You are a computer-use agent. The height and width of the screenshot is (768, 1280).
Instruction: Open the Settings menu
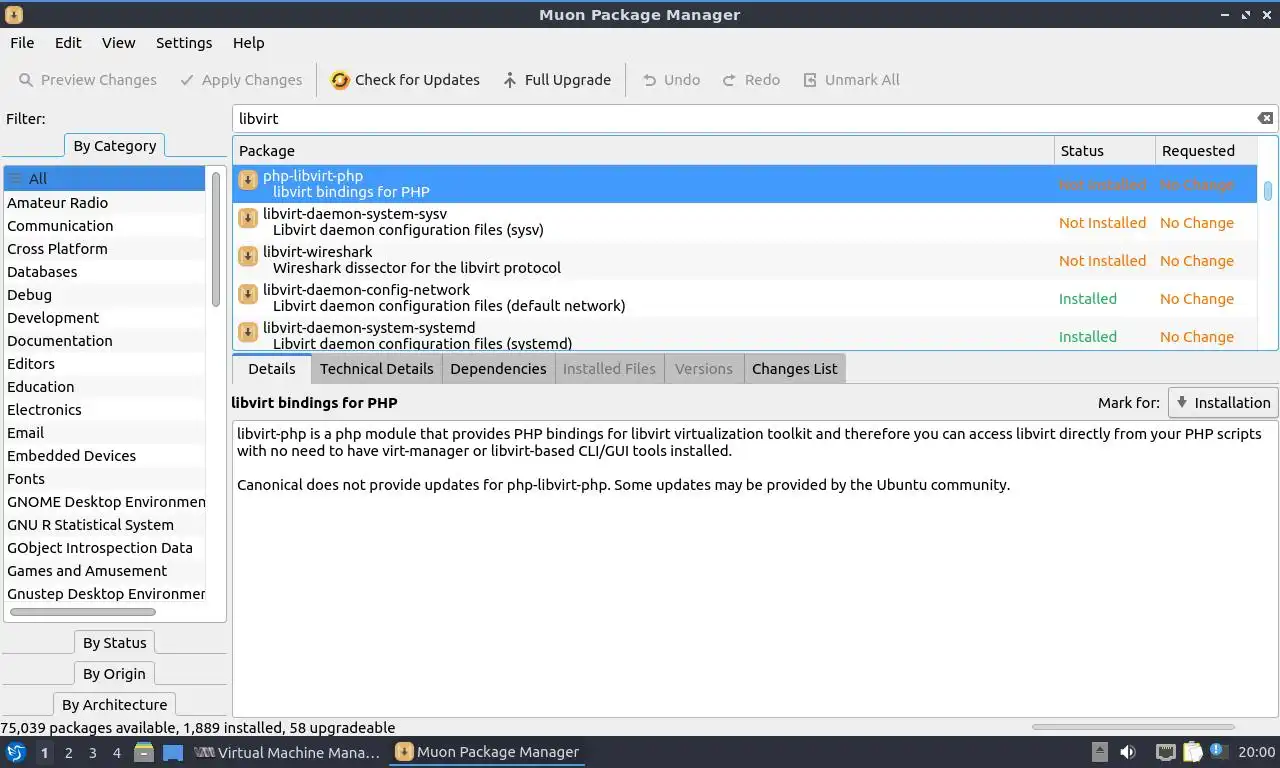[x=184, y=43]
